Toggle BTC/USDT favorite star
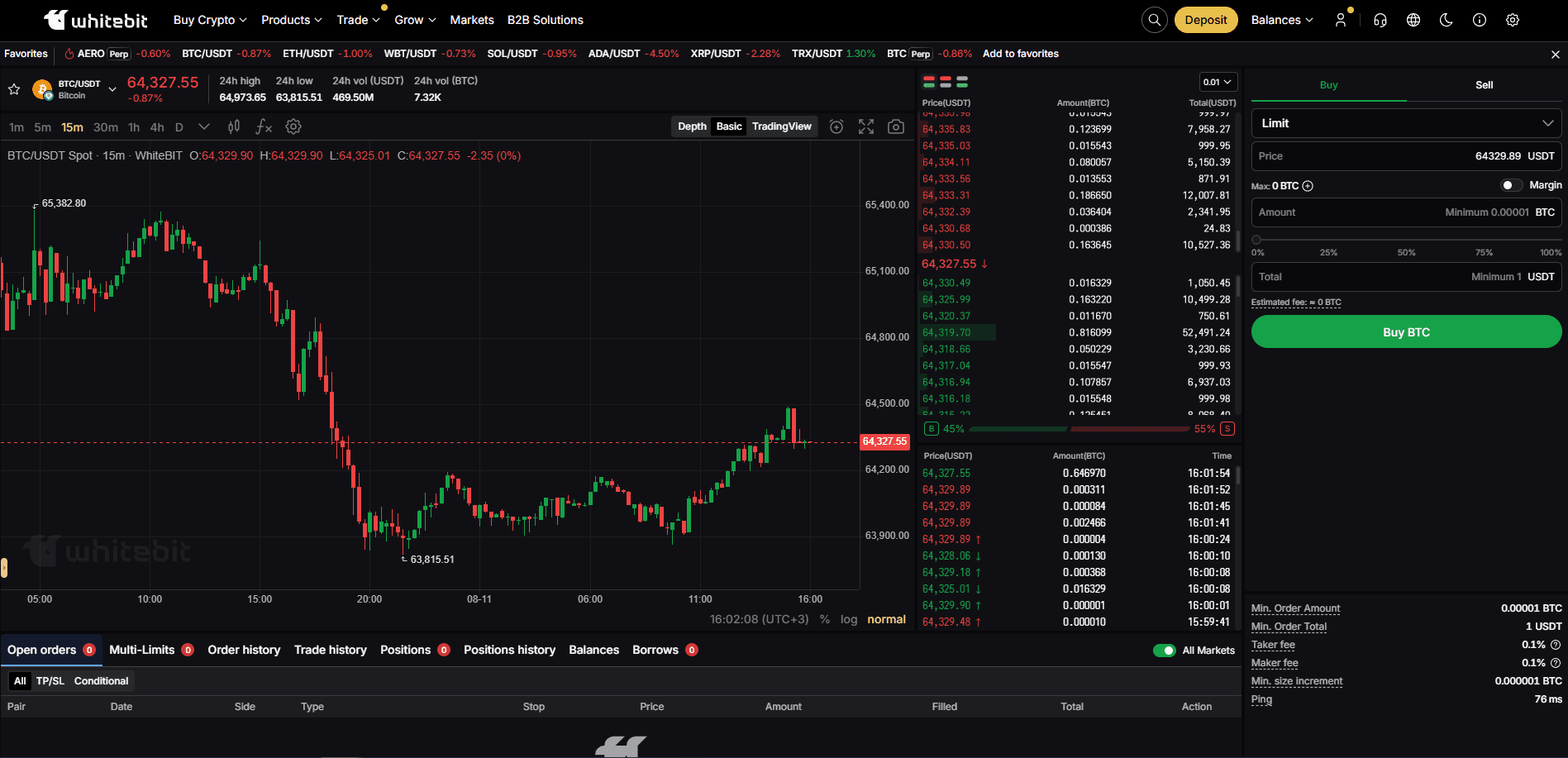1568x758 pixels. [x=14, y=89]
